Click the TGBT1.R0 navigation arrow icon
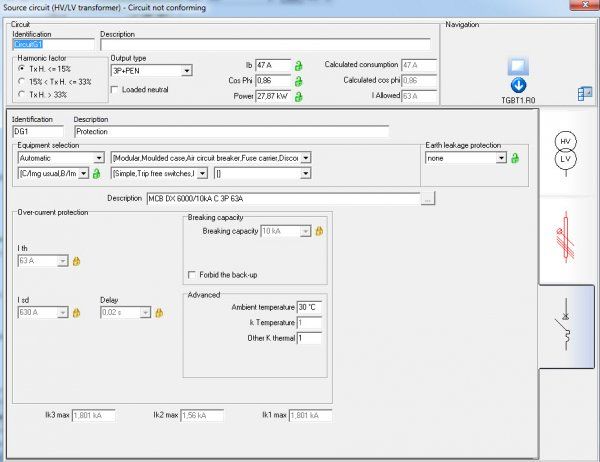The height and width of the screenshot is (462, 600). (x=518, y=84)
